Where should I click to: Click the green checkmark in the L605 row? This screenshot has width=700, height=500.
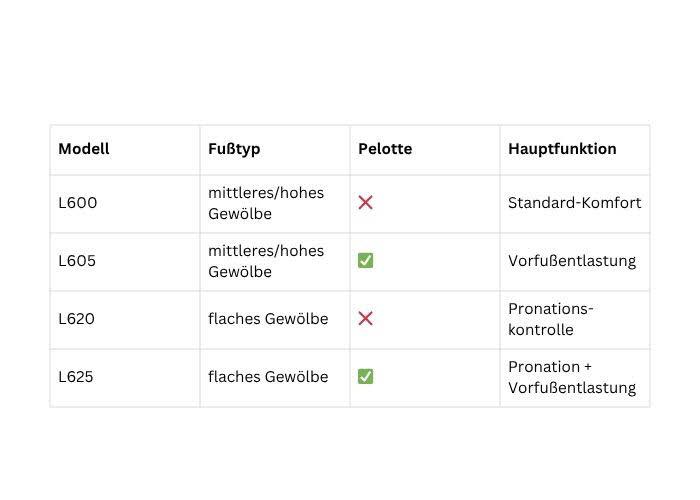365,261
